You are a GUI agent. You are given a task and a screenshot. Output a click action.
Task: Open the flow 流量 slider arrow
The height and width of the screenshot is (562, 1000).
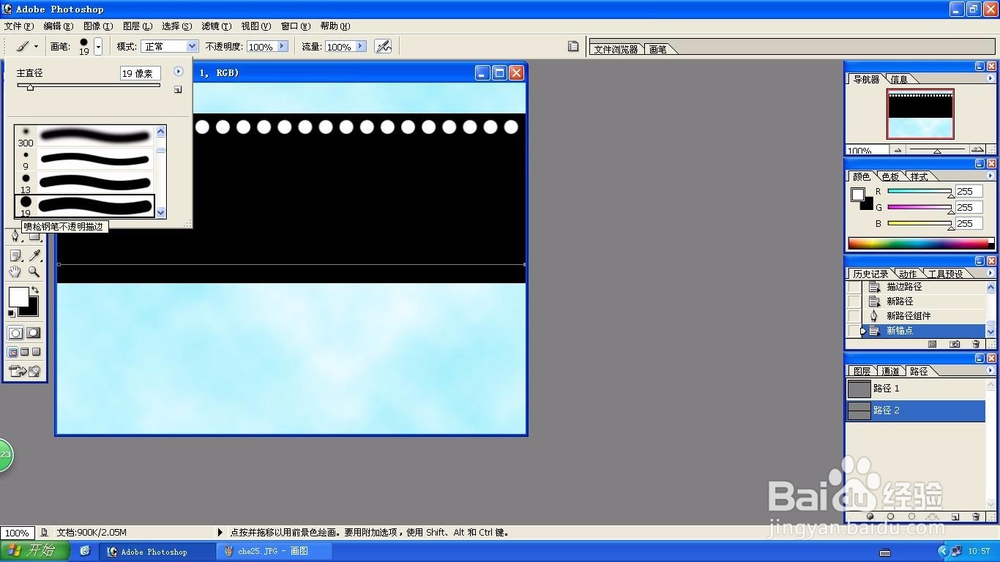(360, 46)
